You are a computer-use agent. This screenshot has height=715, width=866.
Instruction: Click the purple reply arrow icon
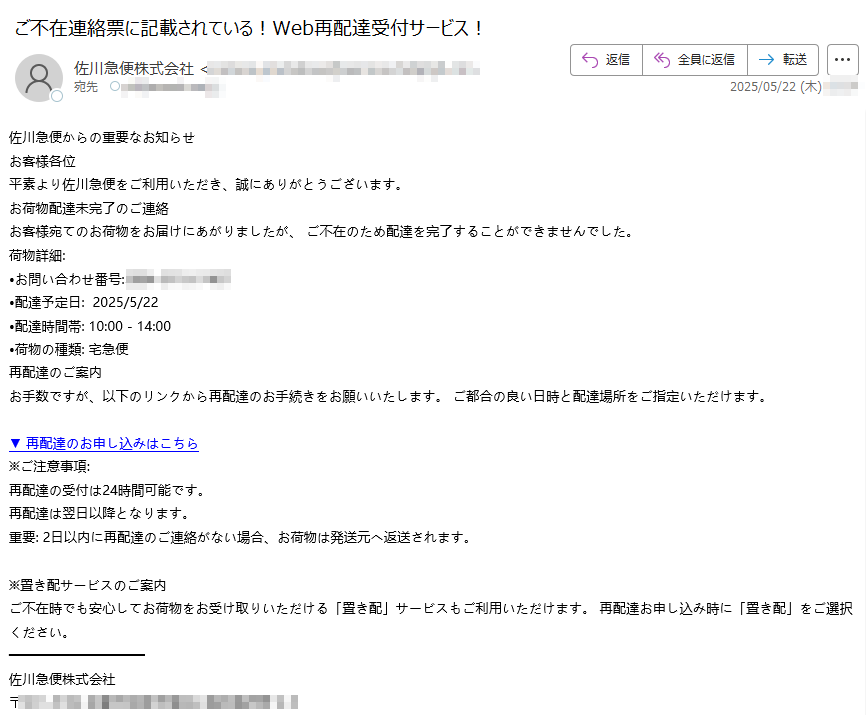(x=590, y=60)
